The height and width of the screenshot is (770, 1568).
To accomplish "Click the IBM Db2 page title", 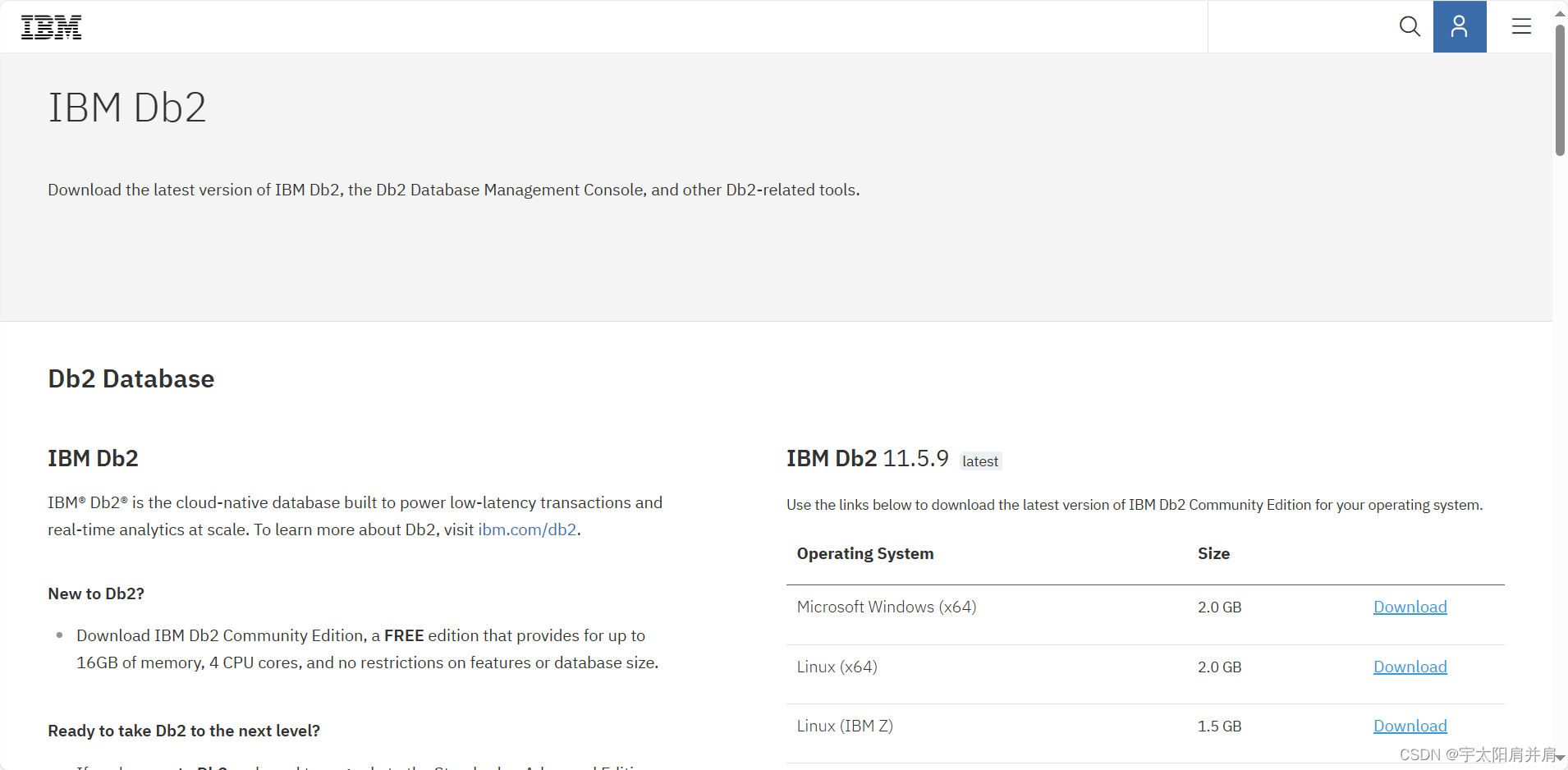I will point(127,108).
